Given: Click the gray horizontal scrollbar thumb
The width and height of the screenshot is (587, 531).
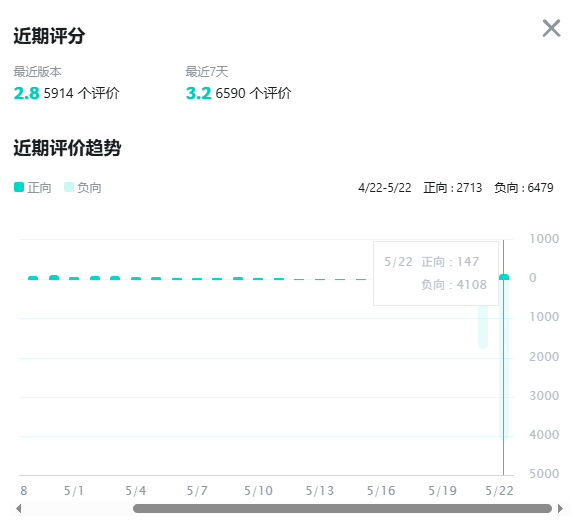Looking at the screenshot, I should (x=342, y=509).
